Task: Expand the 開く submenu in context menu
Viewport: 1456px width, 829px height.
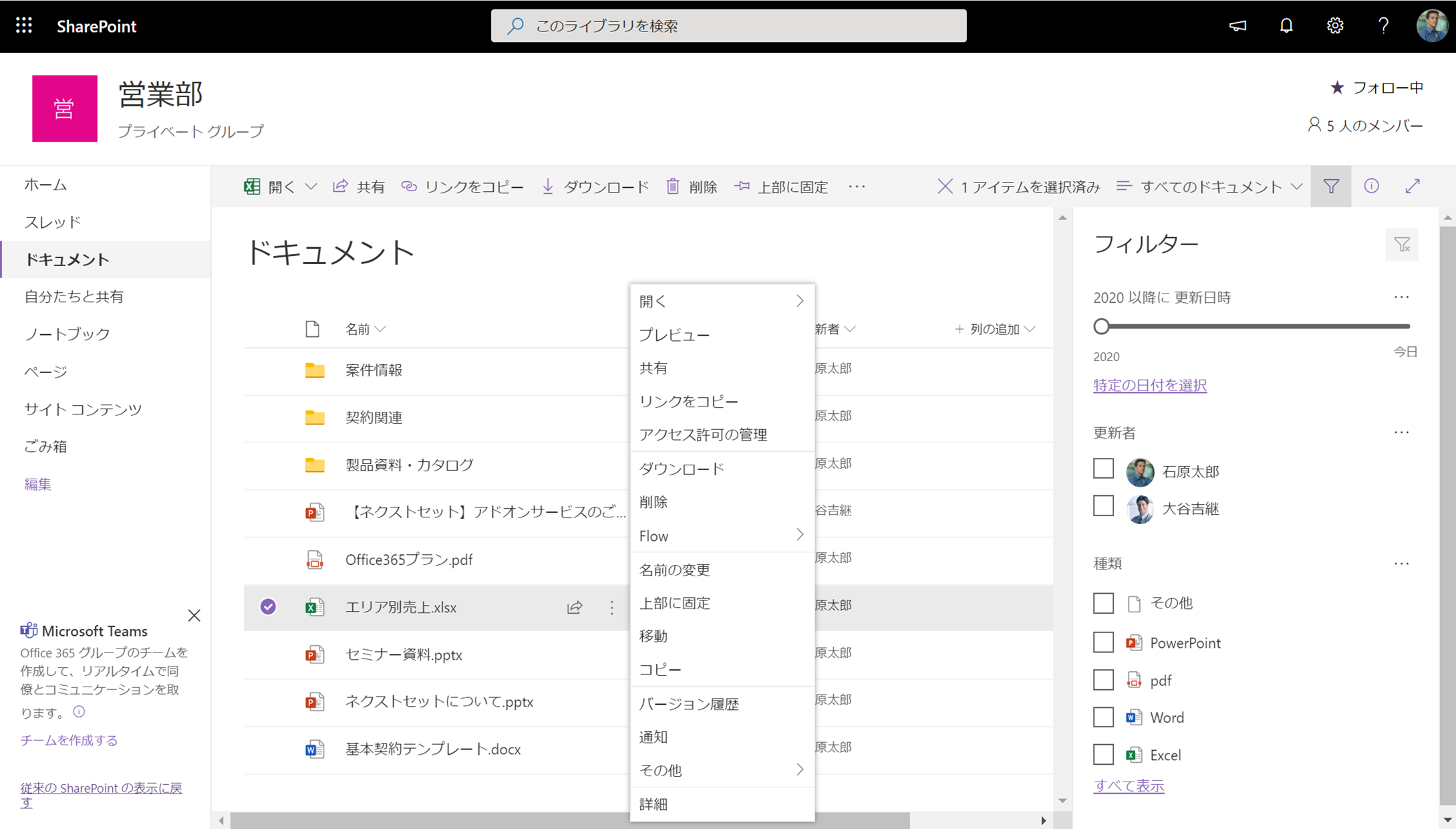Action: (800, 301)
